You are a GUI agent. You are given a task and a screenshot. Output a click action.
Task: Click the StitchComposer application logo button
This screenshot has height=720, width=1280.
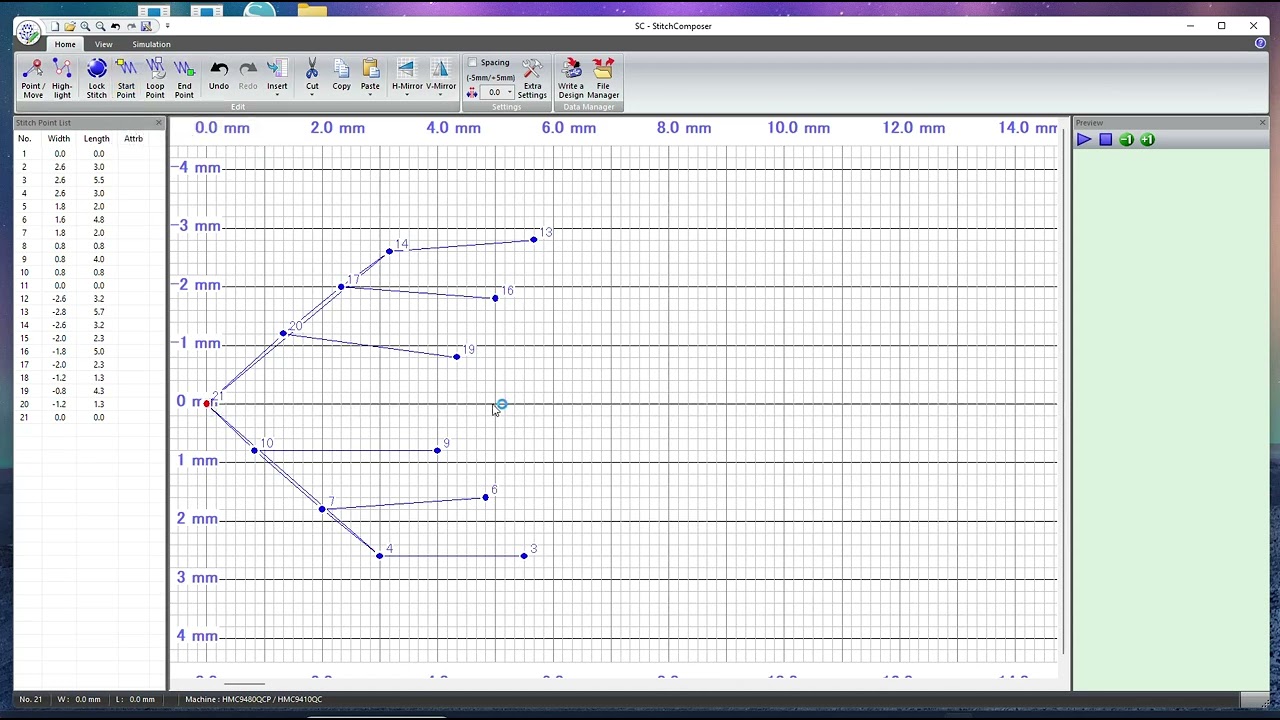tap(28, 32)
